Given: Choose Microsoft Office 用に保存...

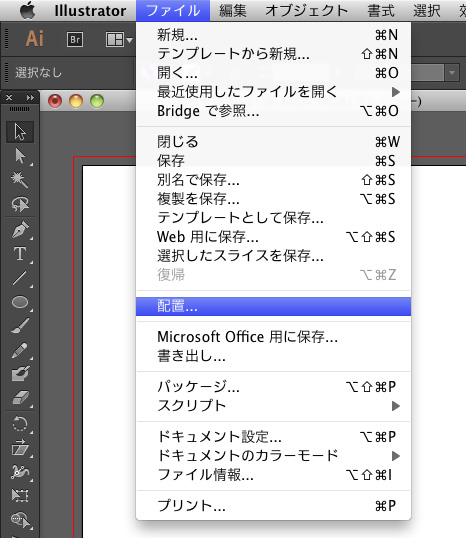Looking at the screenshot, I should point(273,337).
